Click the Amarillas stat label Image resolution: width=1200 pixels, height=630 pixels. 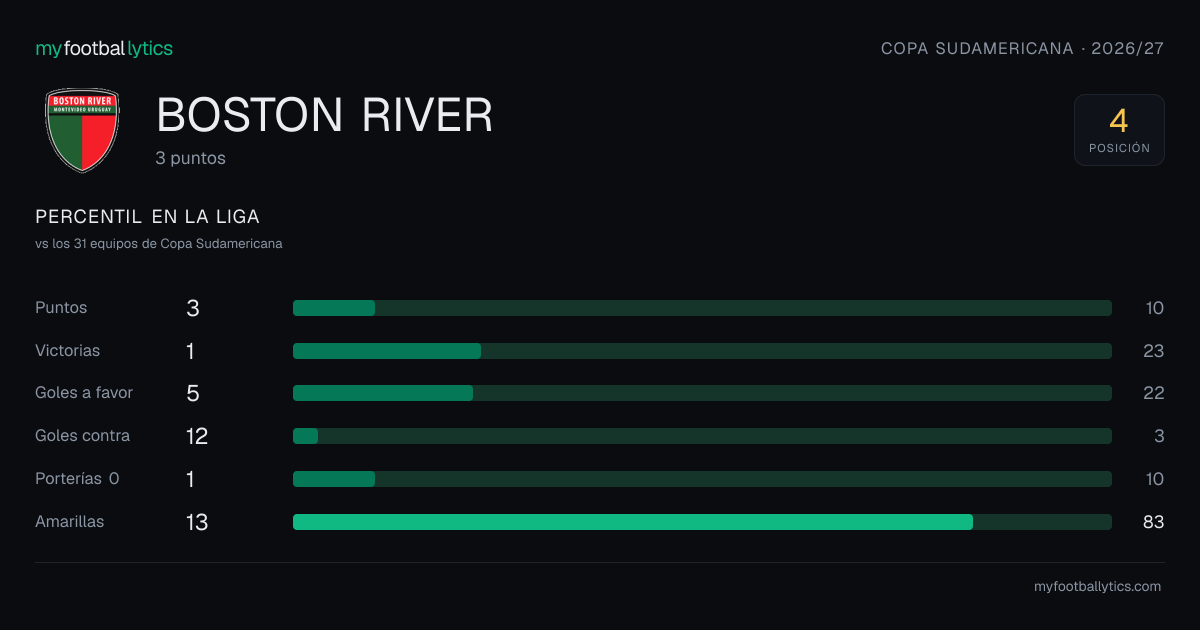(70, 522)
